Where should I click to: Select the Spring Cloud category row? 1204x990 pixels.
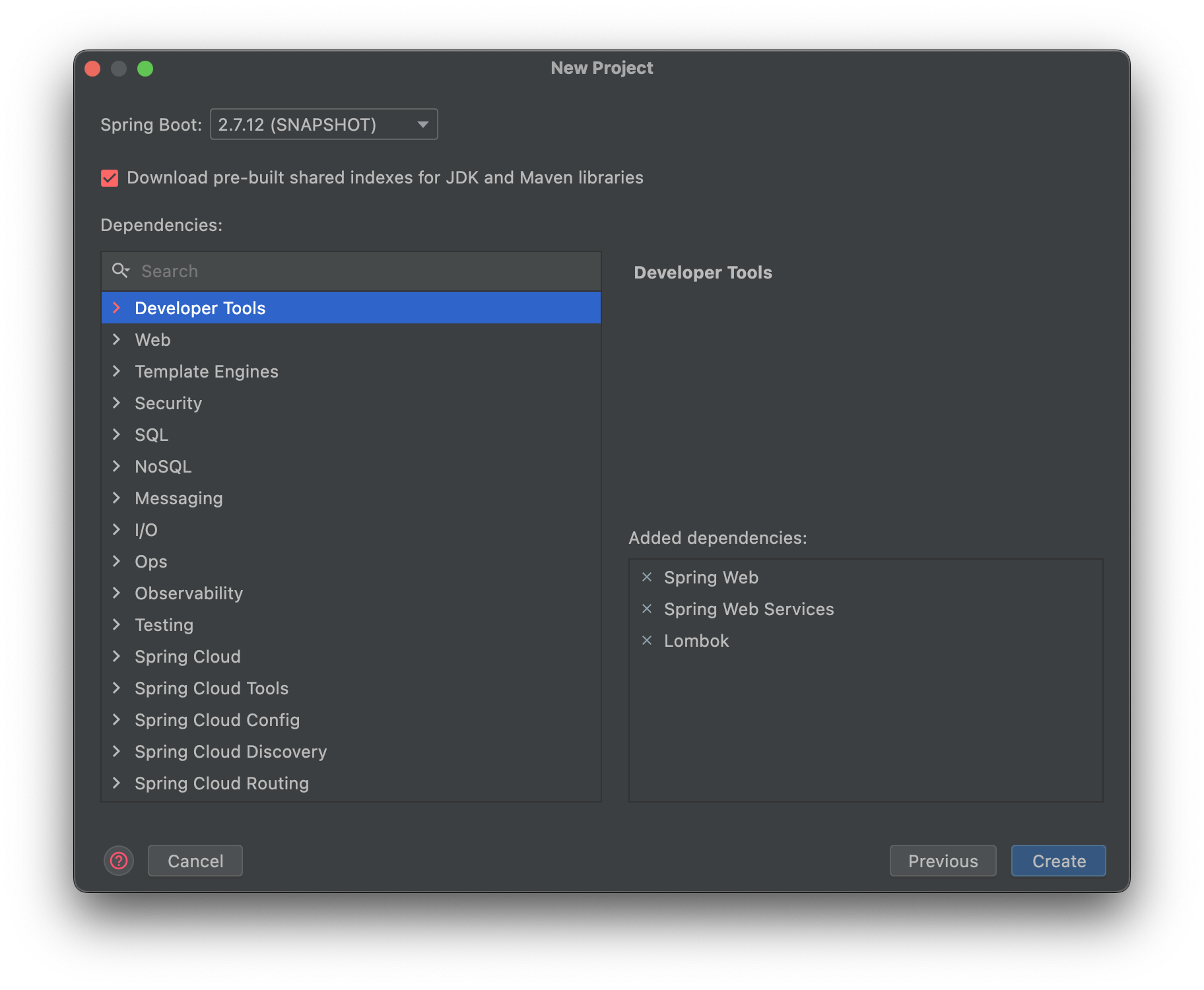point(351,656)
